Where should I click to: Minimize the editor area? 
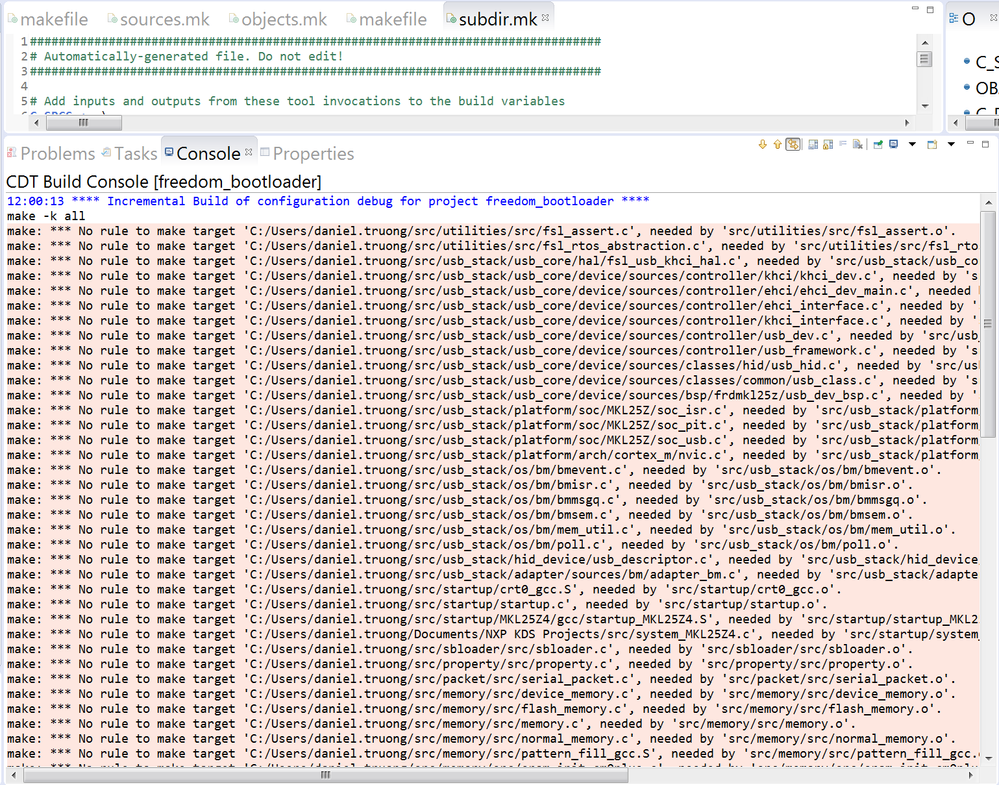(x=916, y=8)
